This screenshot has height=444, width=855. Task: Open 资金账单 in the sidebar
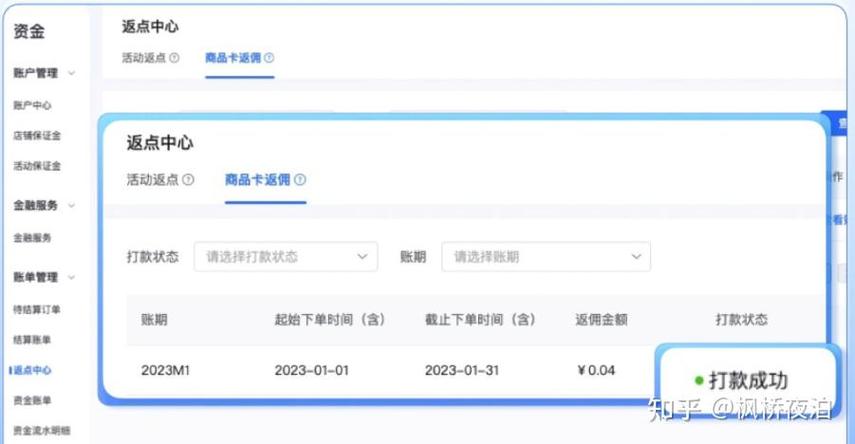click(32, 400)
